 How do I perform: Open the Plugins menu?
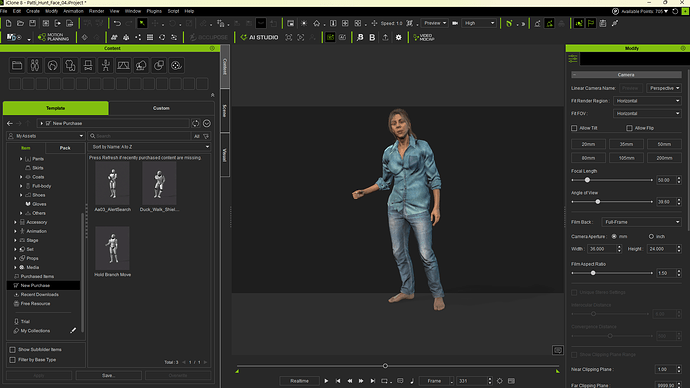click(154, 11)
